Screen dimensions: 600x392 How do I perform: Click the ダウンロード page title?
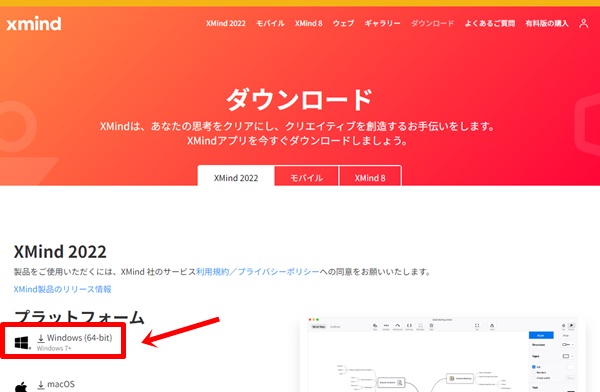point(300,100)
